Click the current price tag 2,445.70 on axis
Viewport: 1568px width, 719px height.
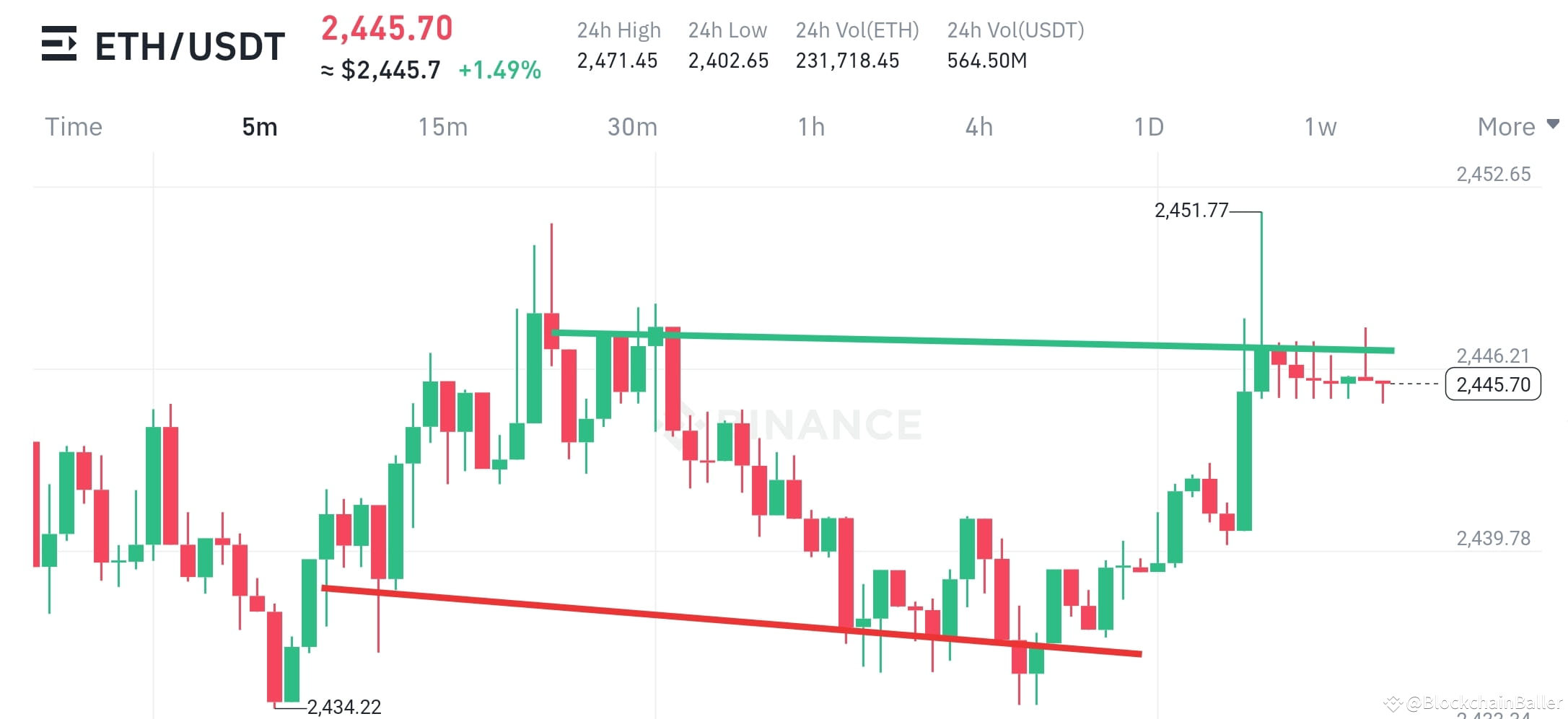(x=1493, y=384)
